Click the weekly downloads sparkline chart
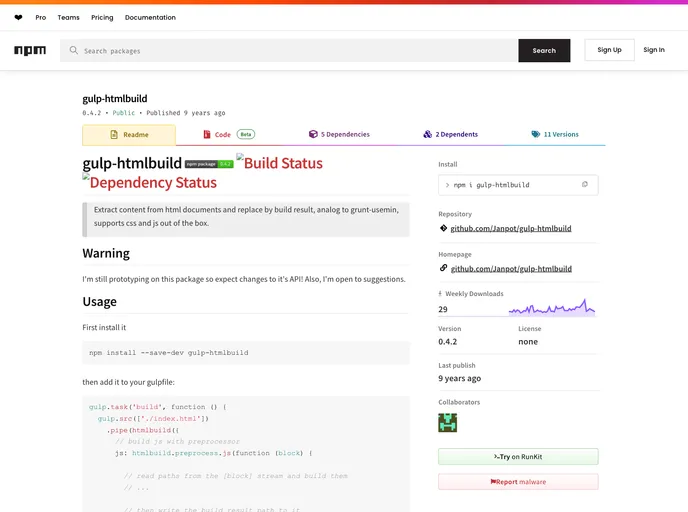 (x=552, y=307)
